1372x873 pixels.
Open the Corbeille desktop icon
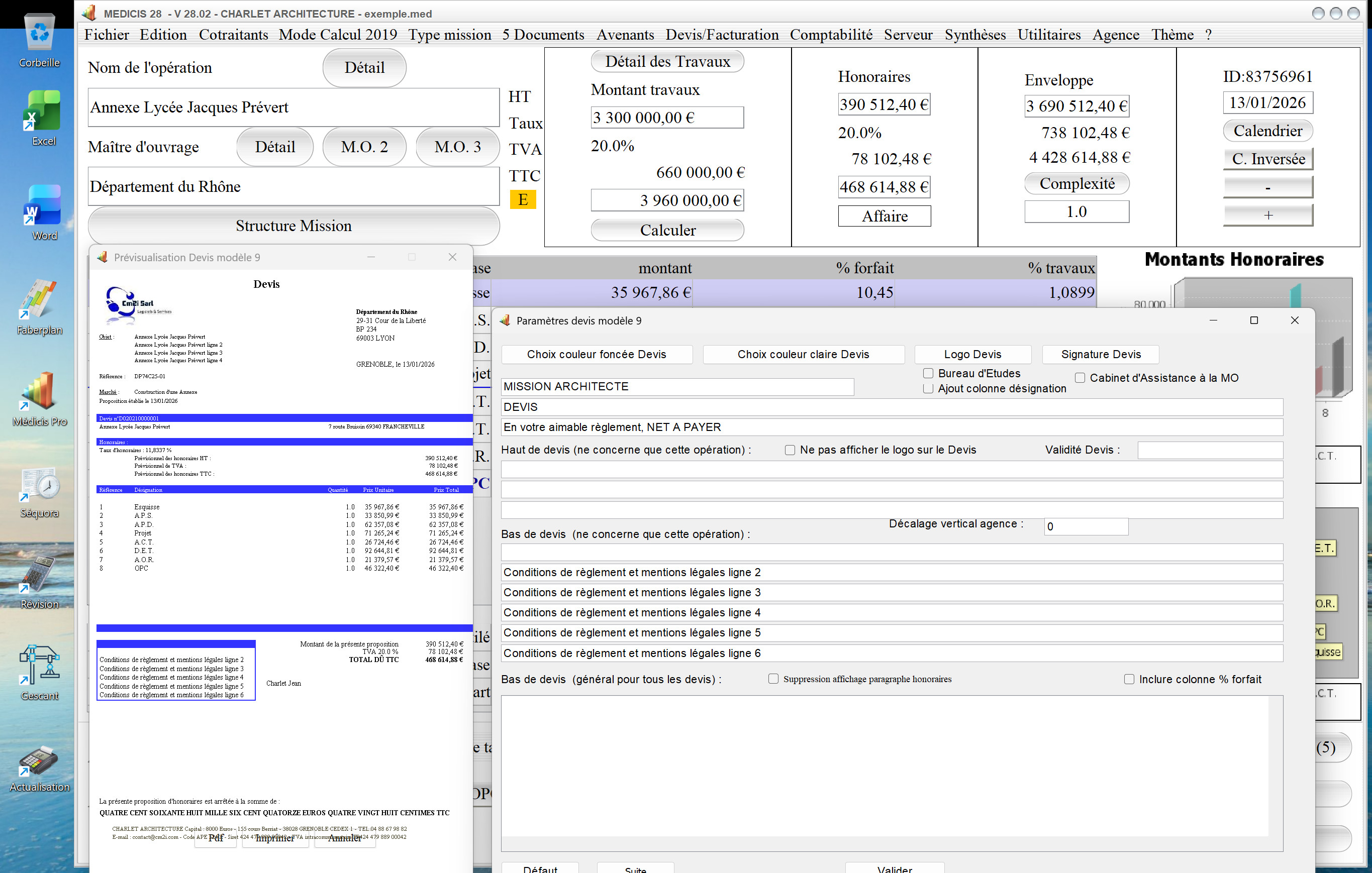[39, 40]
